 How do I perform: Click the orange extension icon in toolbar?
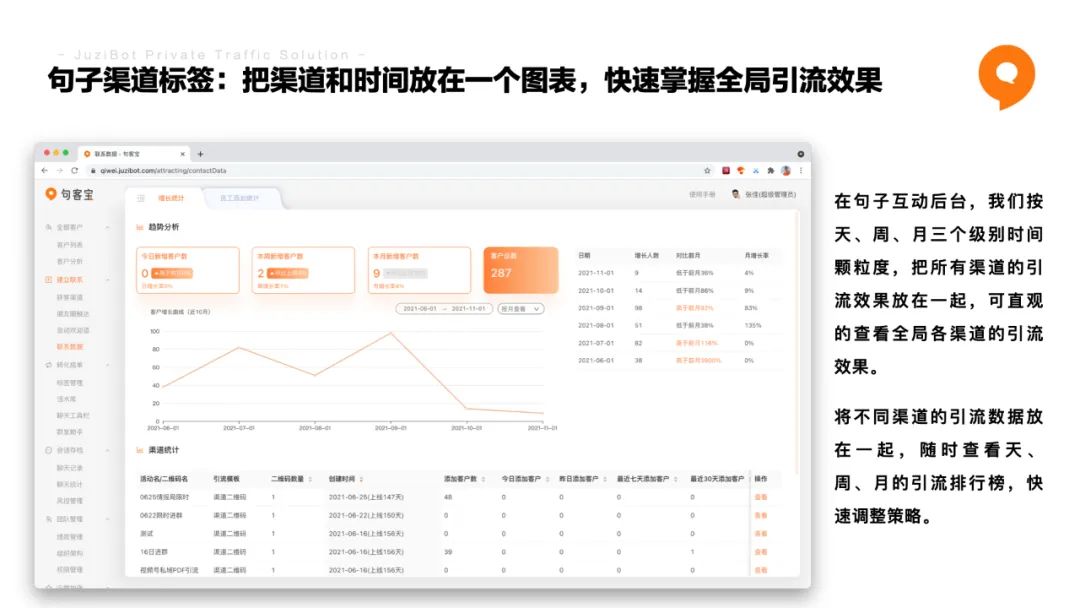pos(740,171)
